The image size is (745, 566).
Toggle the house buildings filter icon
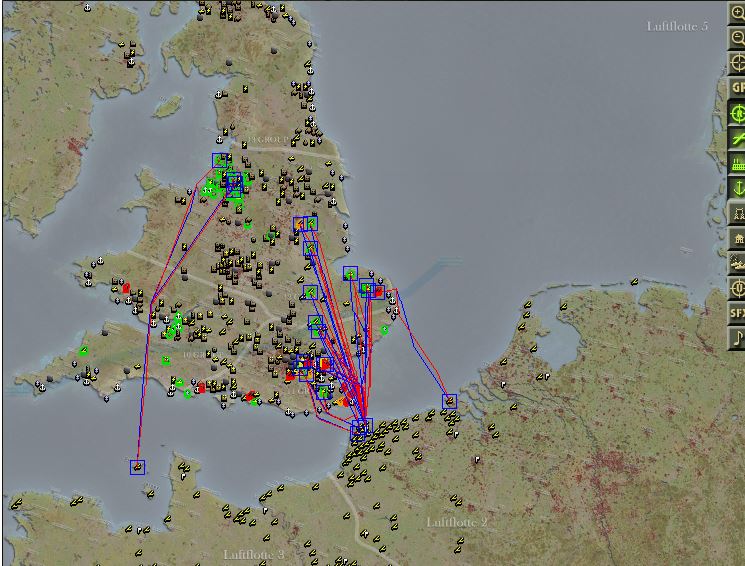point(737,238)
